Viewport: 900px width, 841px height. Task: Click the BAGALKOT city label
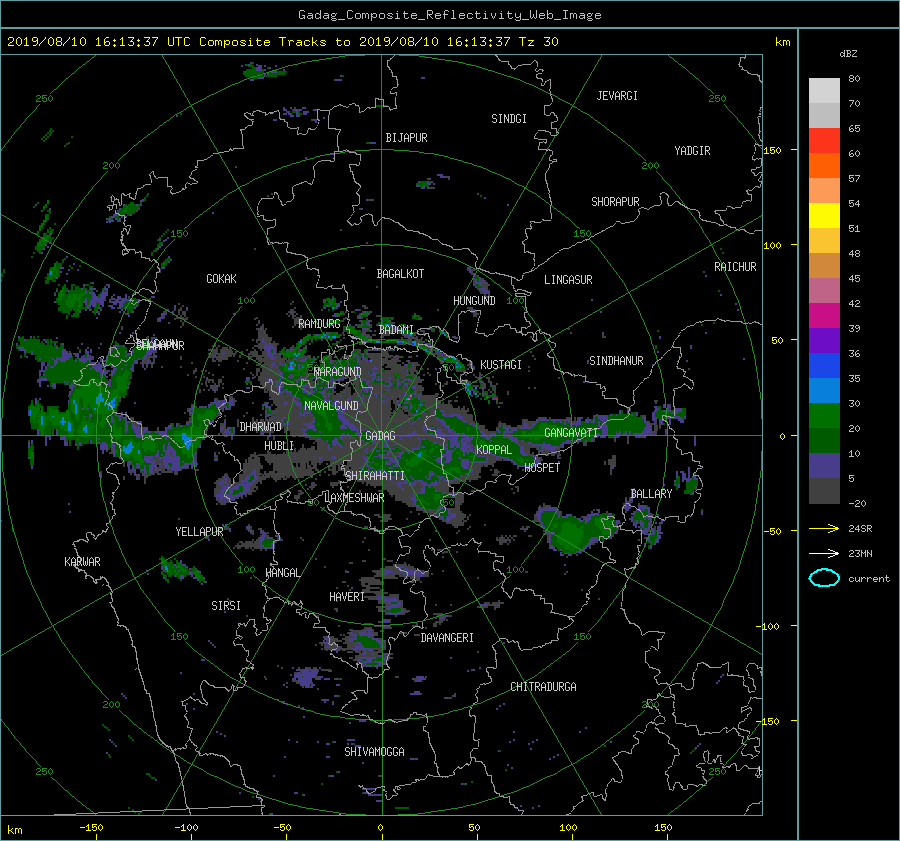[x=400, y=274]
